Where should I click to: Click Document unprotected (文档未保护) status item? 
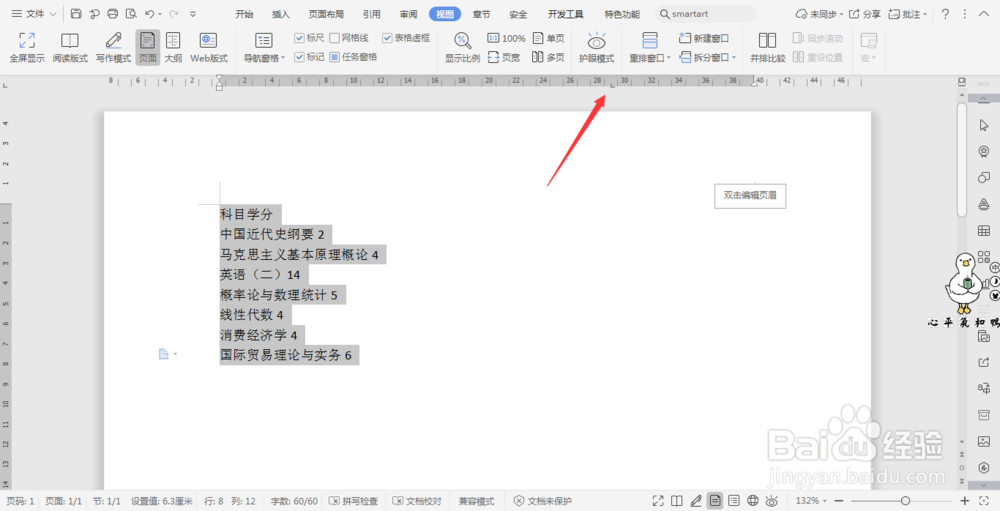(x=543, y=501)
